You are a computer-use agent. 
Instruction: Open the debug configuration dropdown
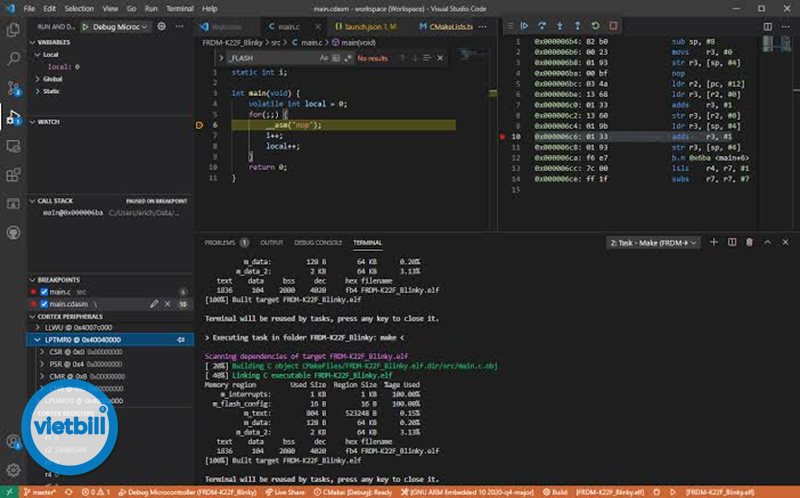116,27
